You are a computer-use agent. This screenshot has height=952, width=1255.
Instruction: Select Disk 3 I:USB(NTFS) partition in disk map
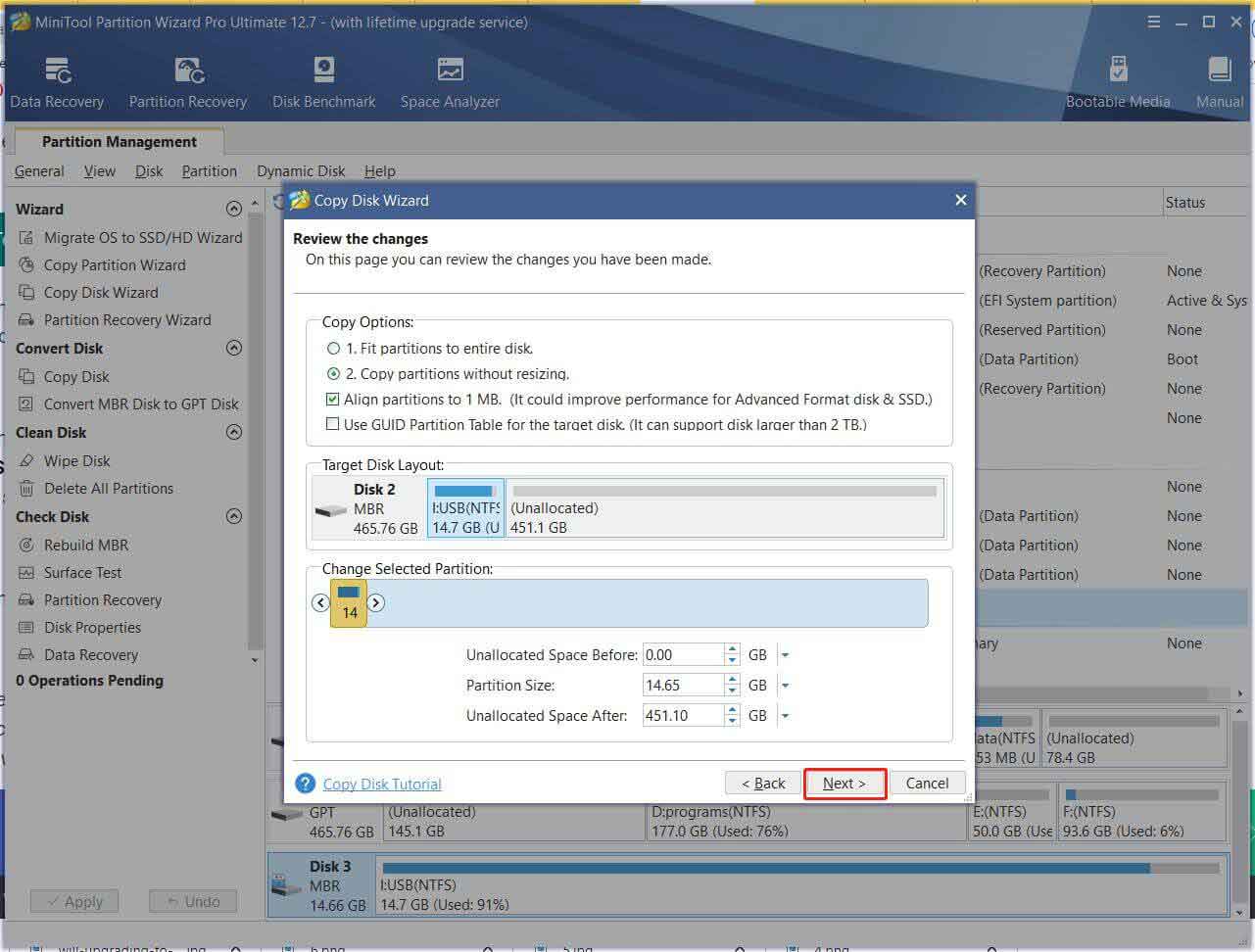point(802,885)
